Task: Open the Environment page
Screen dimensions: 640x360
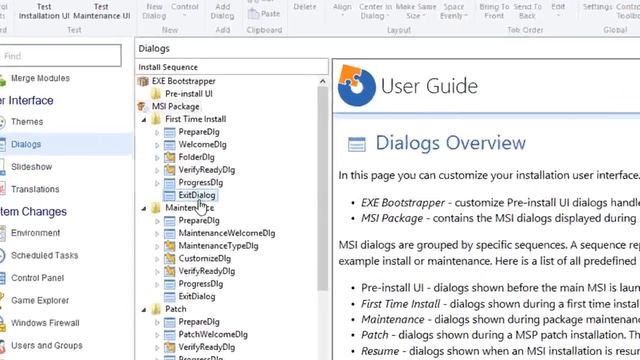Action: (35, 233)
